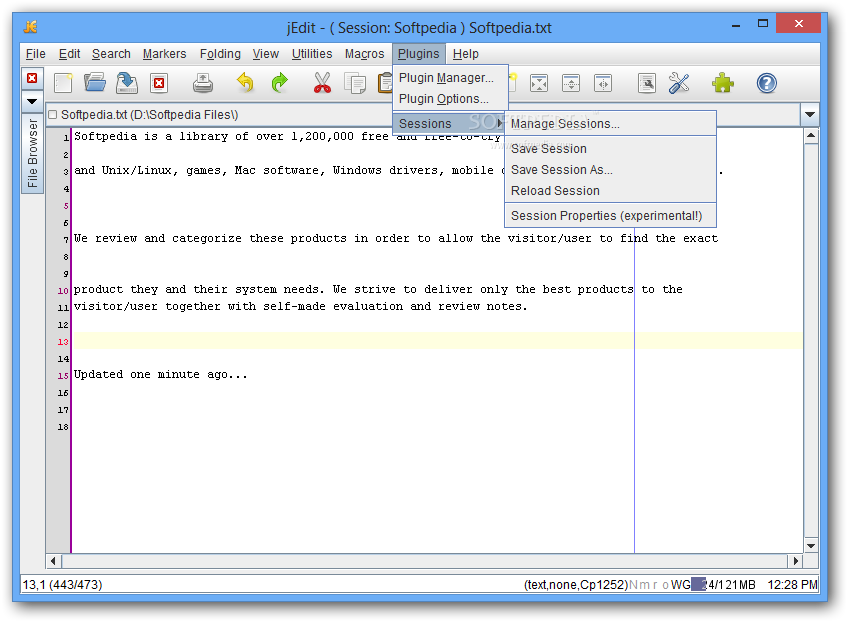This screenshot has height=622, width=848.
Task: Click the Close Buffer red X toolbar icon
Action: 159,83
